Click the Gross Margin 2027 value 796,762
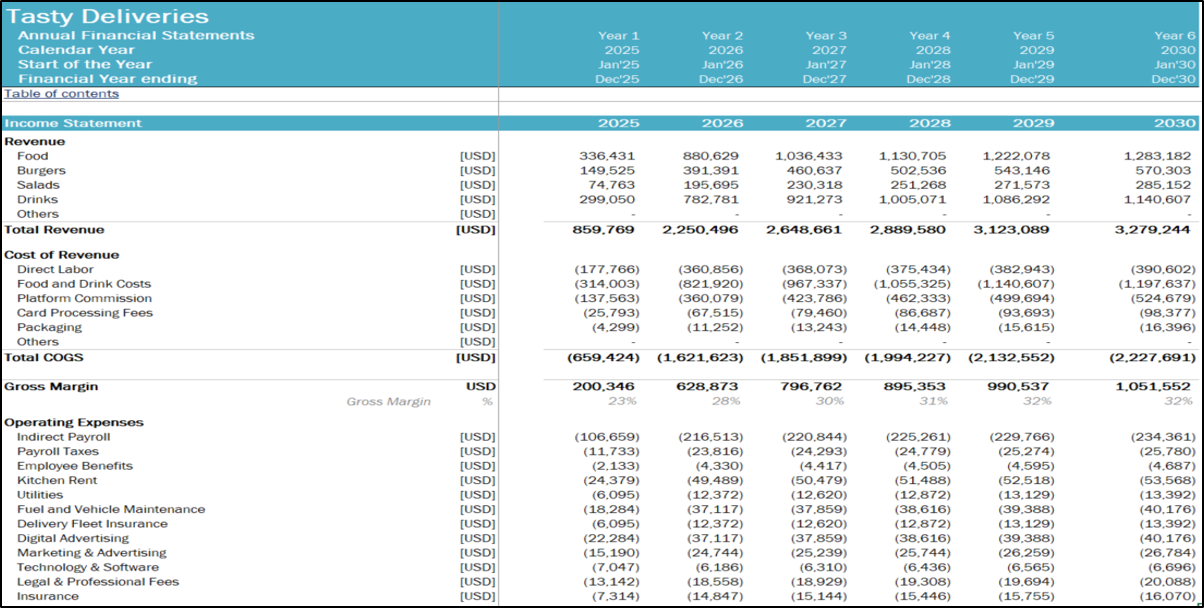1204x608 pixels. click(x=812, y=386)
